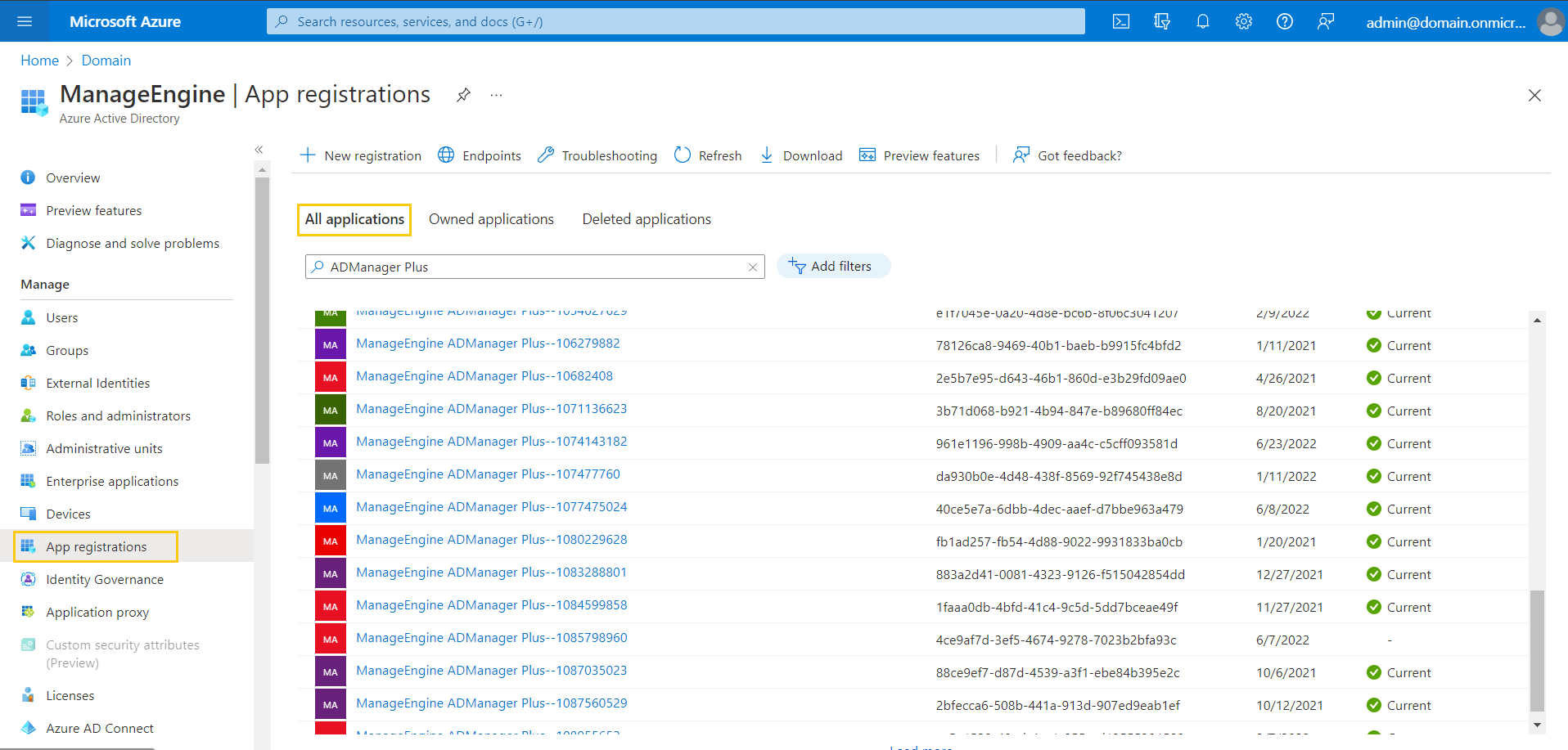Open the Add filters dropdown
The image size is (1568, 750).
coord(833,266)
